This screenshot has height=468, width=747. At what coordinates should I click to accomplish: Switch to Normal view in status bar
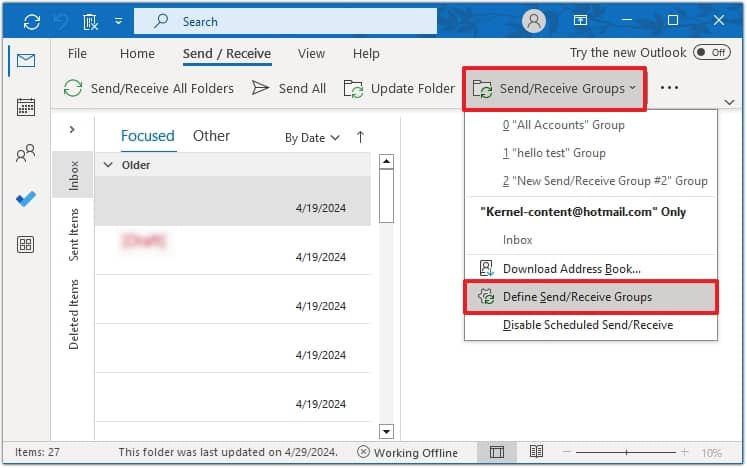(x=496, y=452)
